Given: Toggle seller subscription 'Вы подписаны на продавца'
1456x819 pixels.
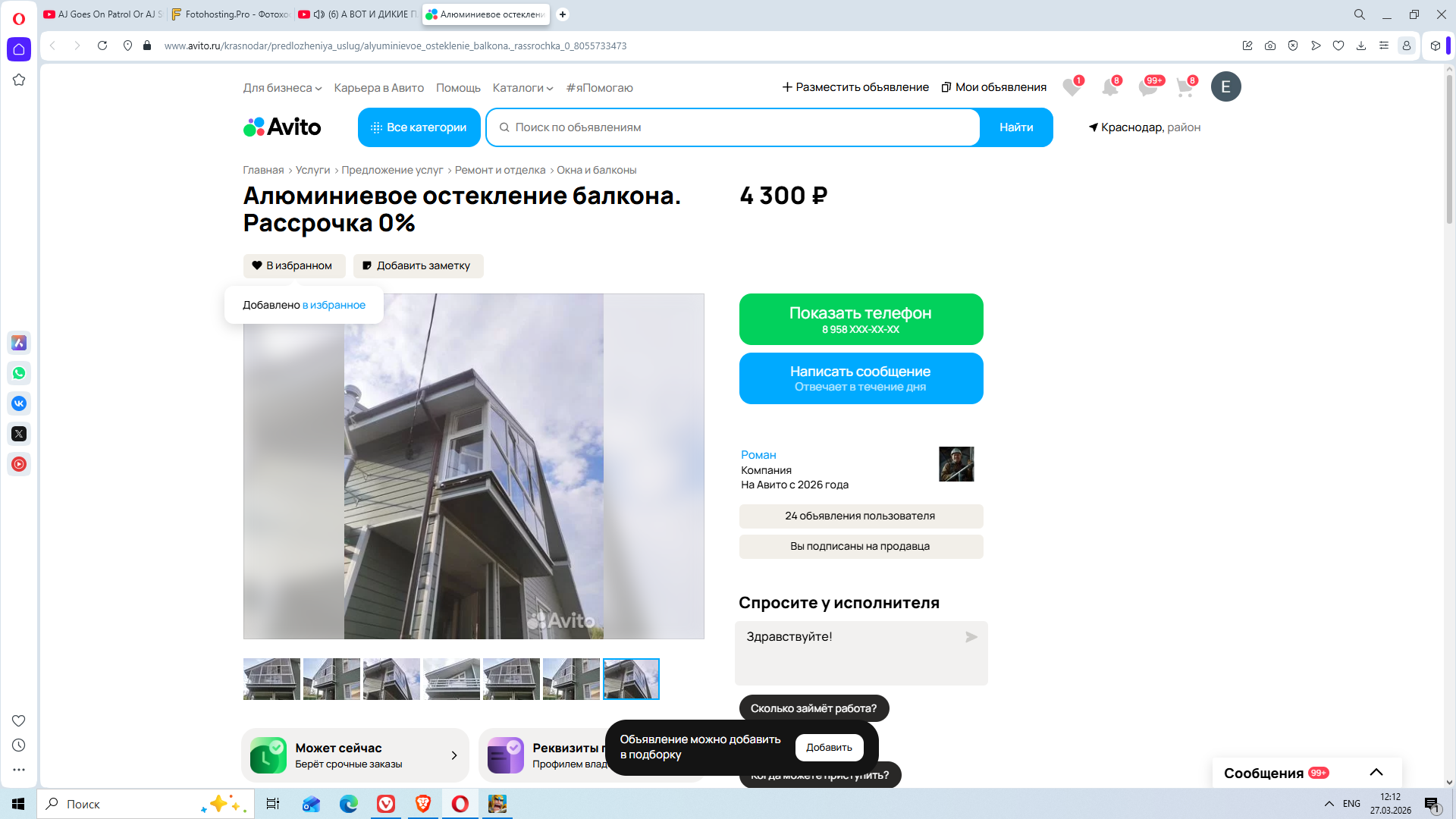Looking at the screenshot, I should click(x=861, y=546).
